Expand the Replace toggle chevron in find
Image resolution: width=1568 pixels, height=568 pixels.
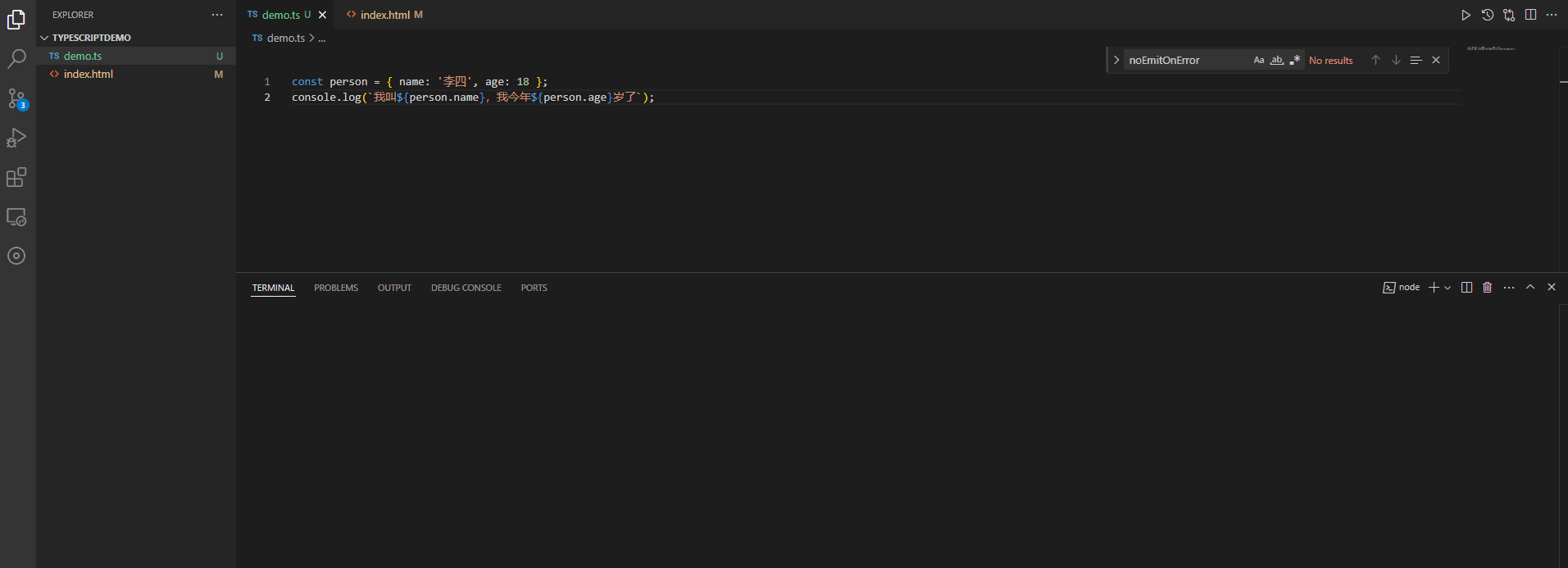tap(1116, 60)
